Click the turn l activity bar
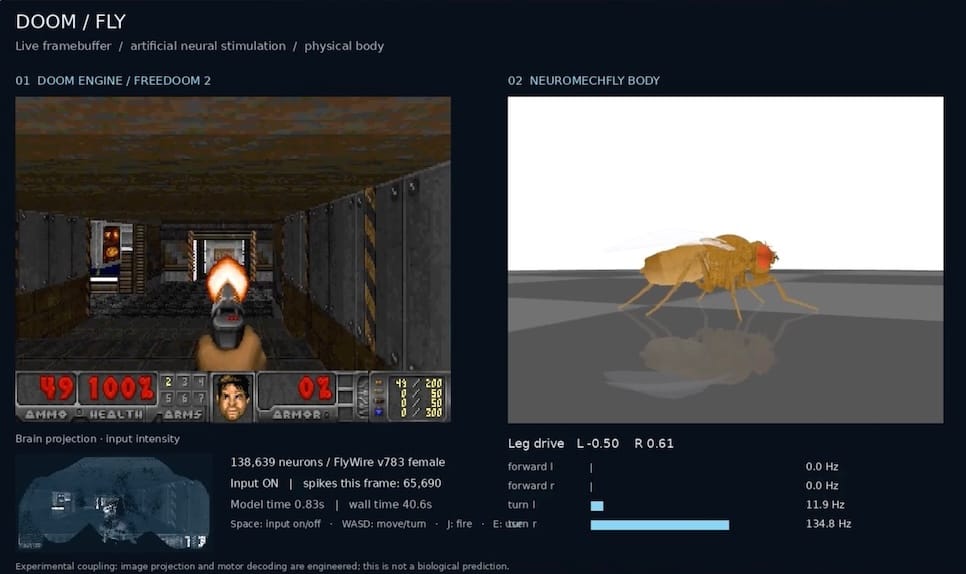This screenshot has height=574, width=966. coord(597,506)
